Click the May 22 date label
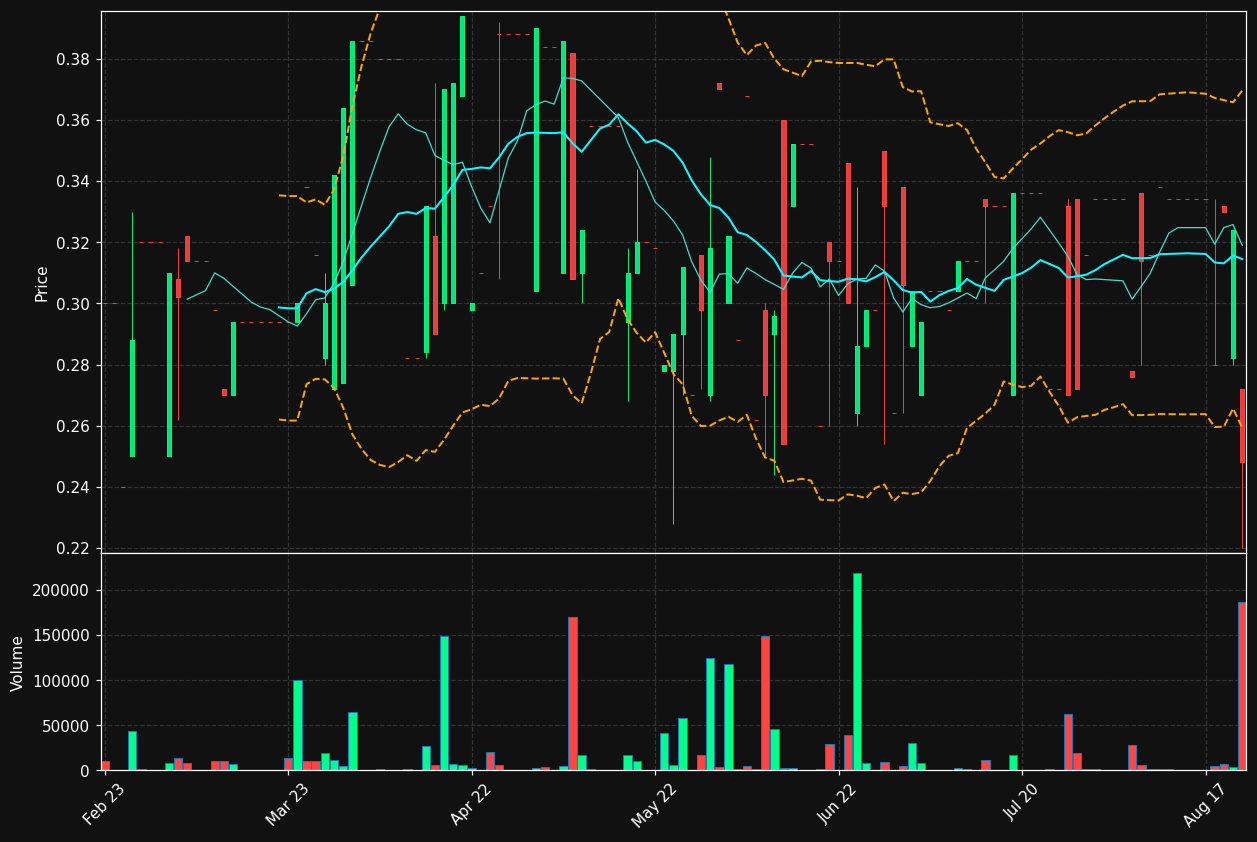This screenshot has width=1257, height=842. pos(654,805)
